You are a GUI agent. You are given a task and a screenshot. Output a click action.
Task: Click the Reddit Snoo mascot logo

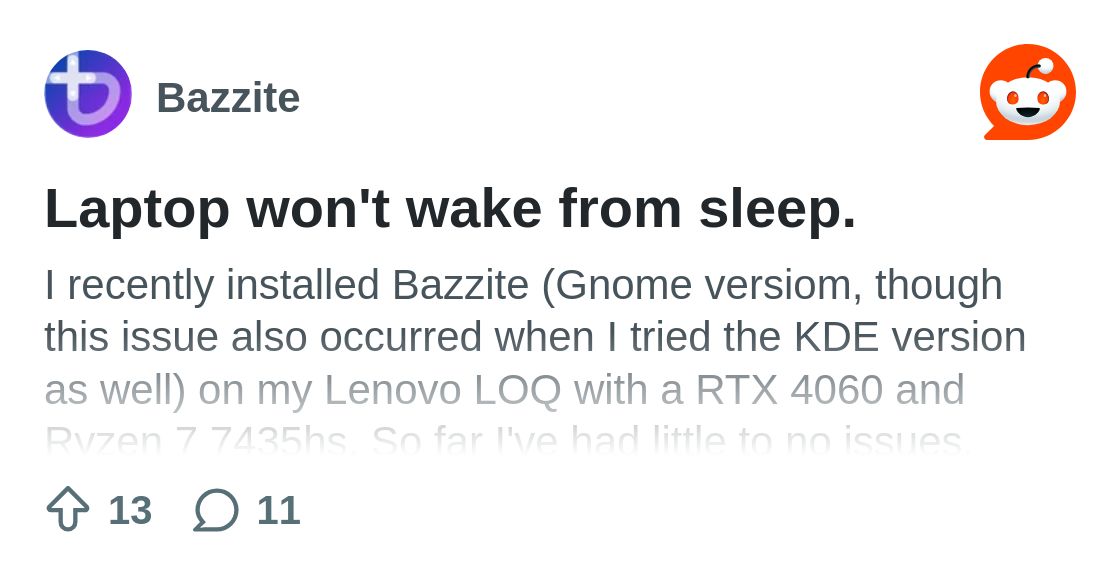pos(1027,93)
